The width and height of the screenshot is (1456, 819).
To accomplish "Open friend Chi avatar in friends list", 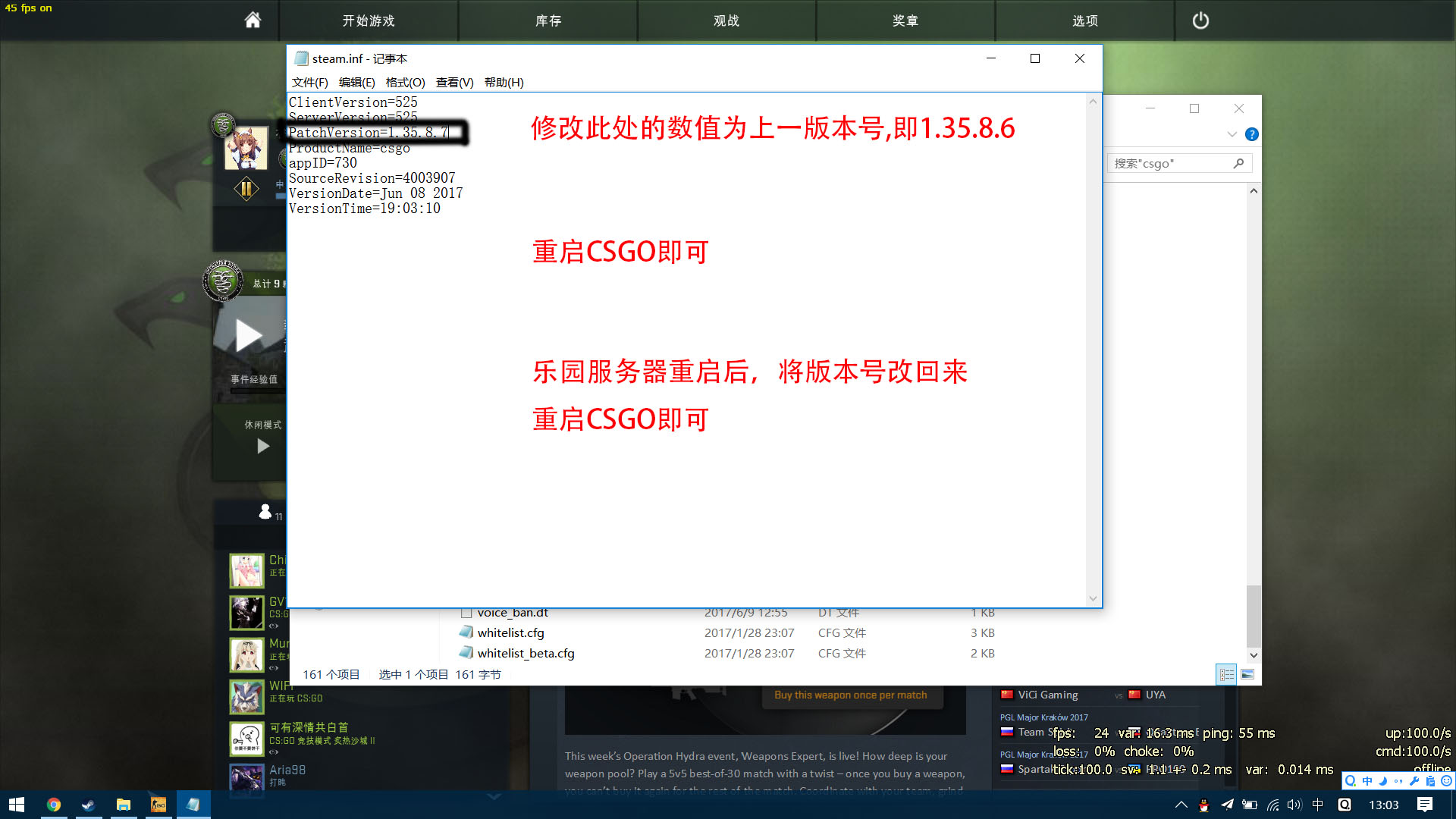I will tap(246, 570).
